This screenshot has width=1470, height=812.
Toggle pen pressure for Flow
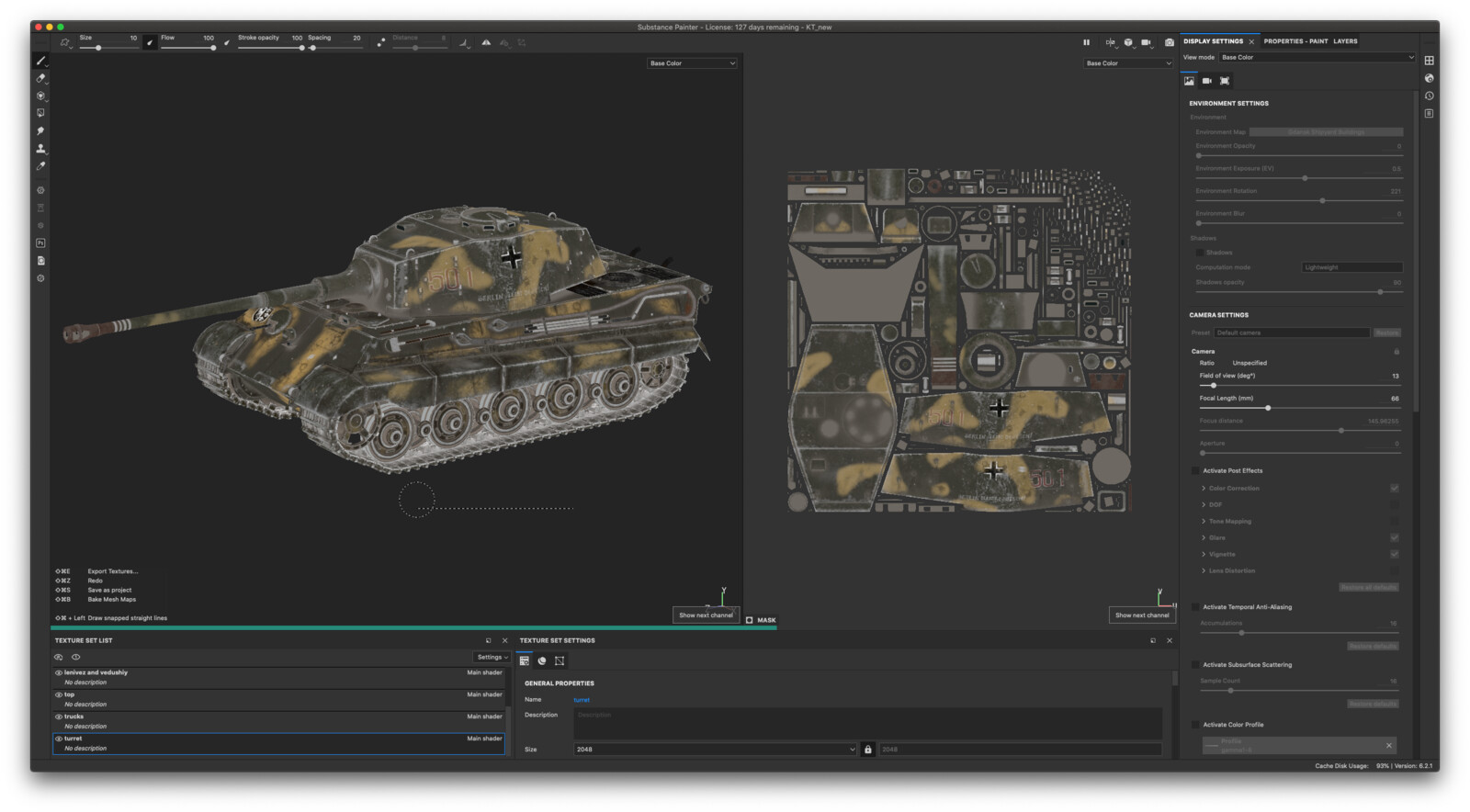coord(227,42)
